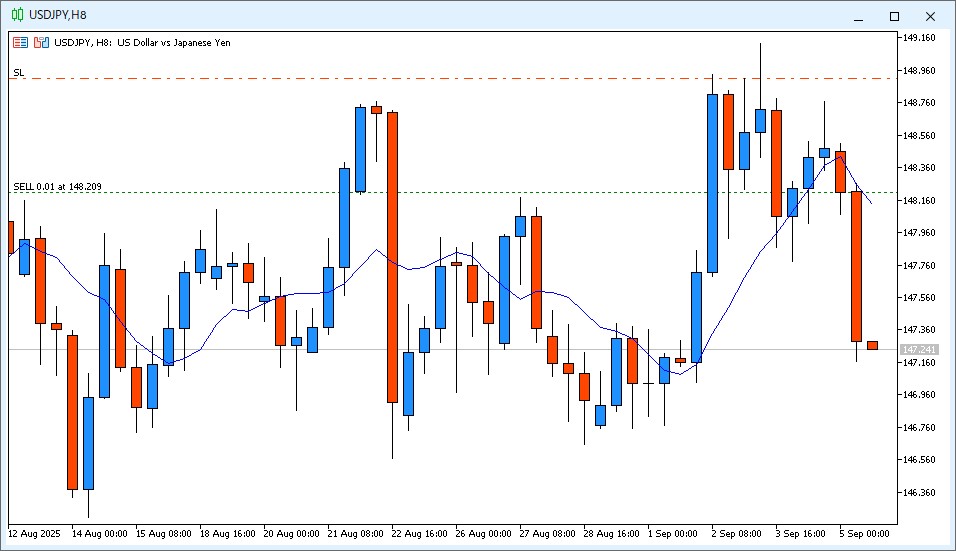Image resolution: width=956 pixels, height=551 pixels.
Task: Click the 148.560 price scale label
Action: tap(919, 135)
